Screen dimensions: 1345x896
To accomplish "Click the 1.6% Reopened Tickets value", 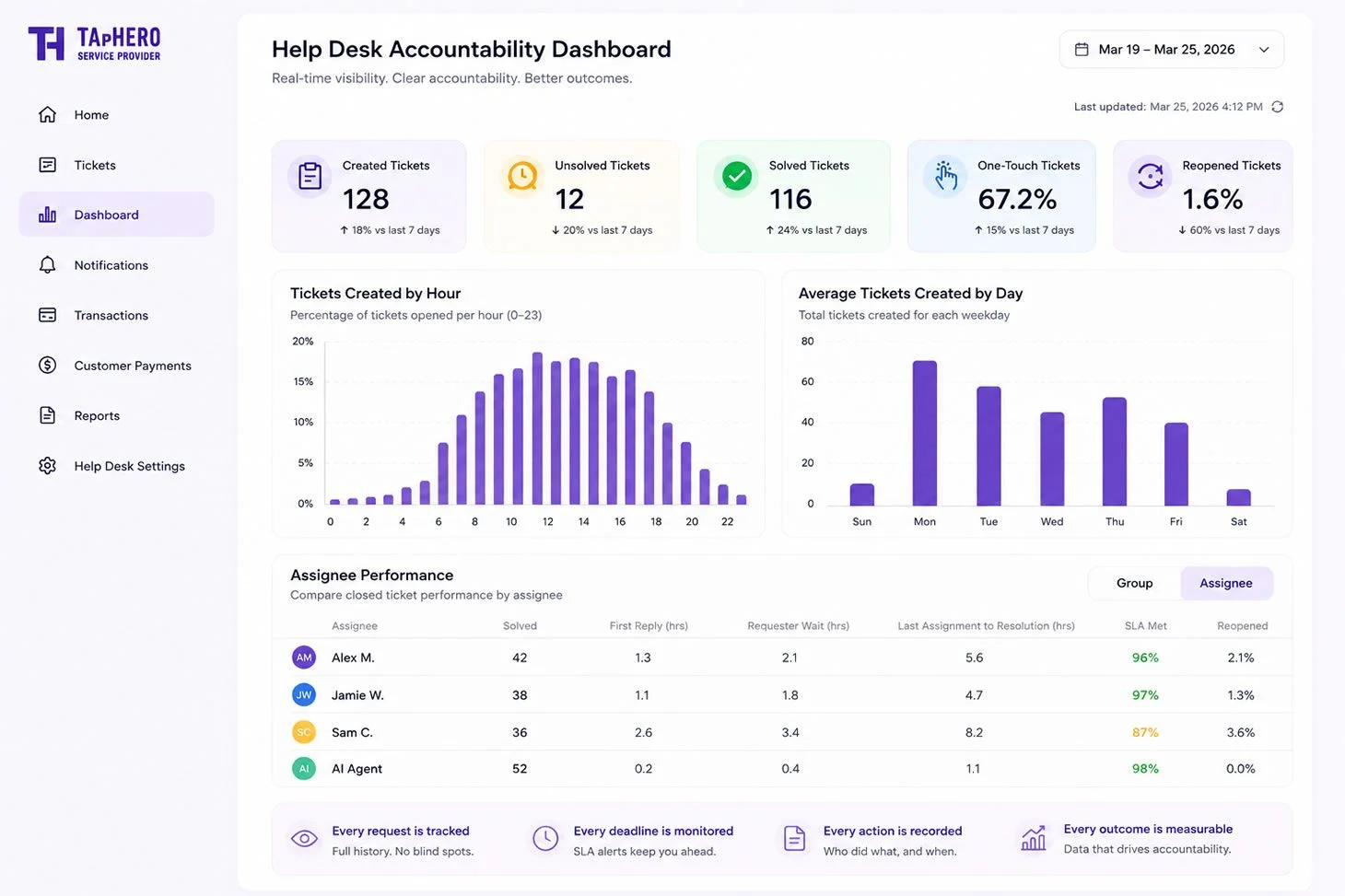I will 1212,199.
